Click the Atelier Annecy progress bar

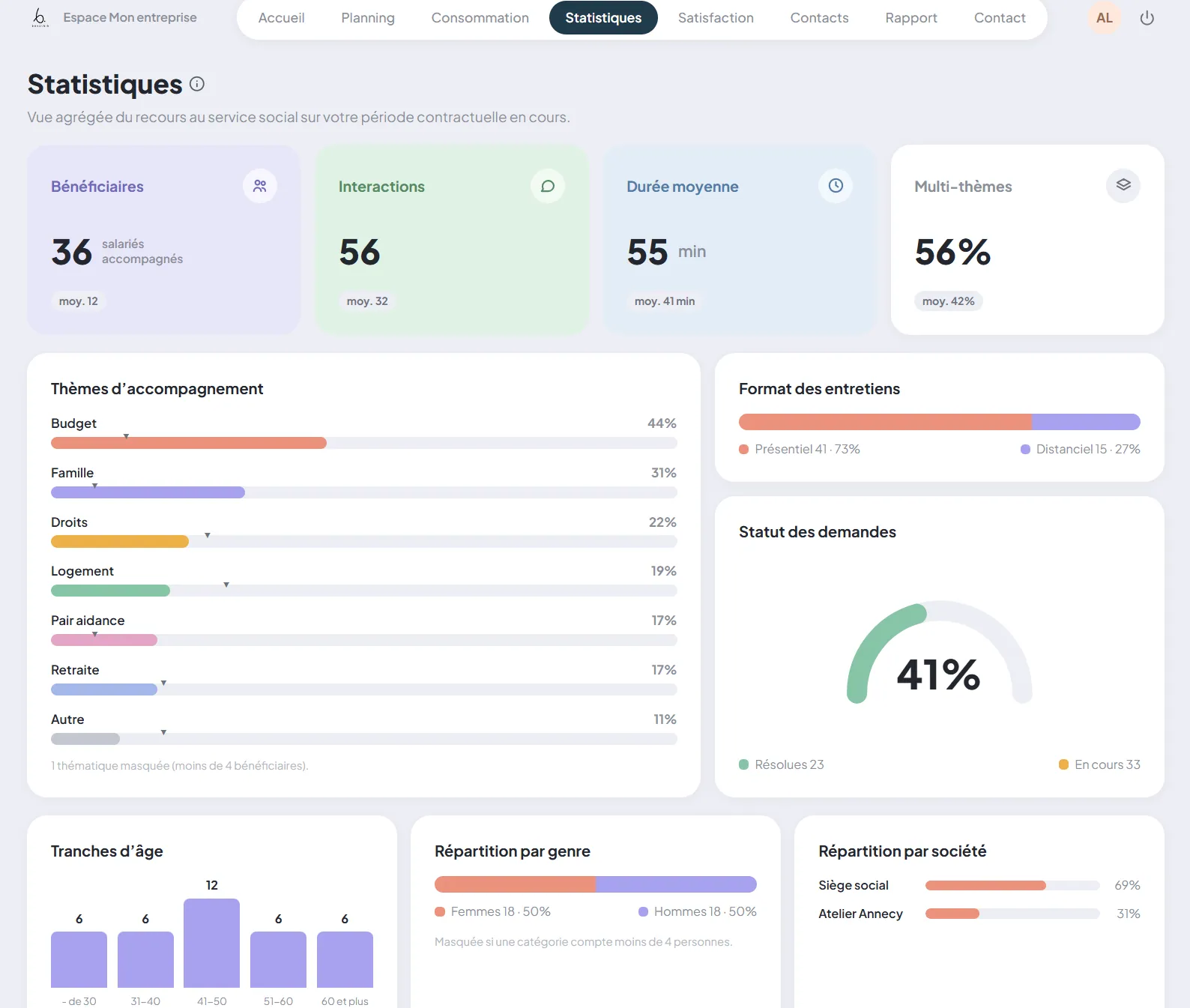click(1012, 914)
